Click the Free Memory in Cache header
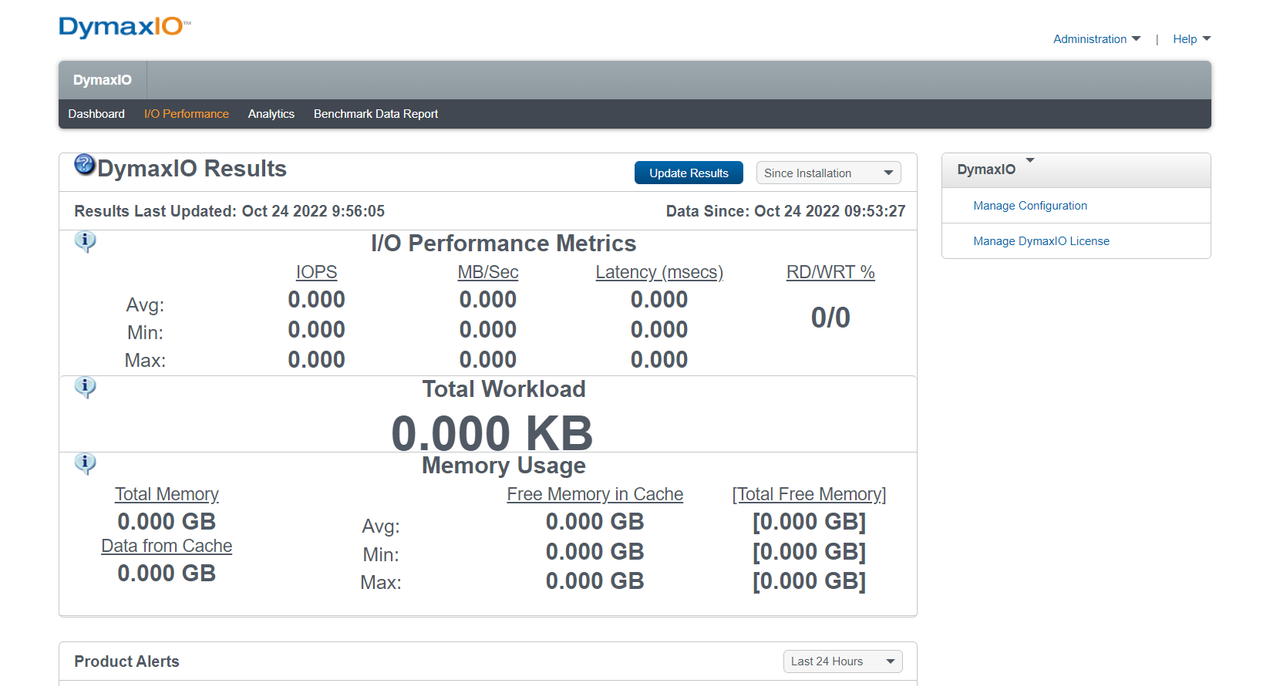The image size is (1280, 686). pyautogui.click(x=595, y=494)
